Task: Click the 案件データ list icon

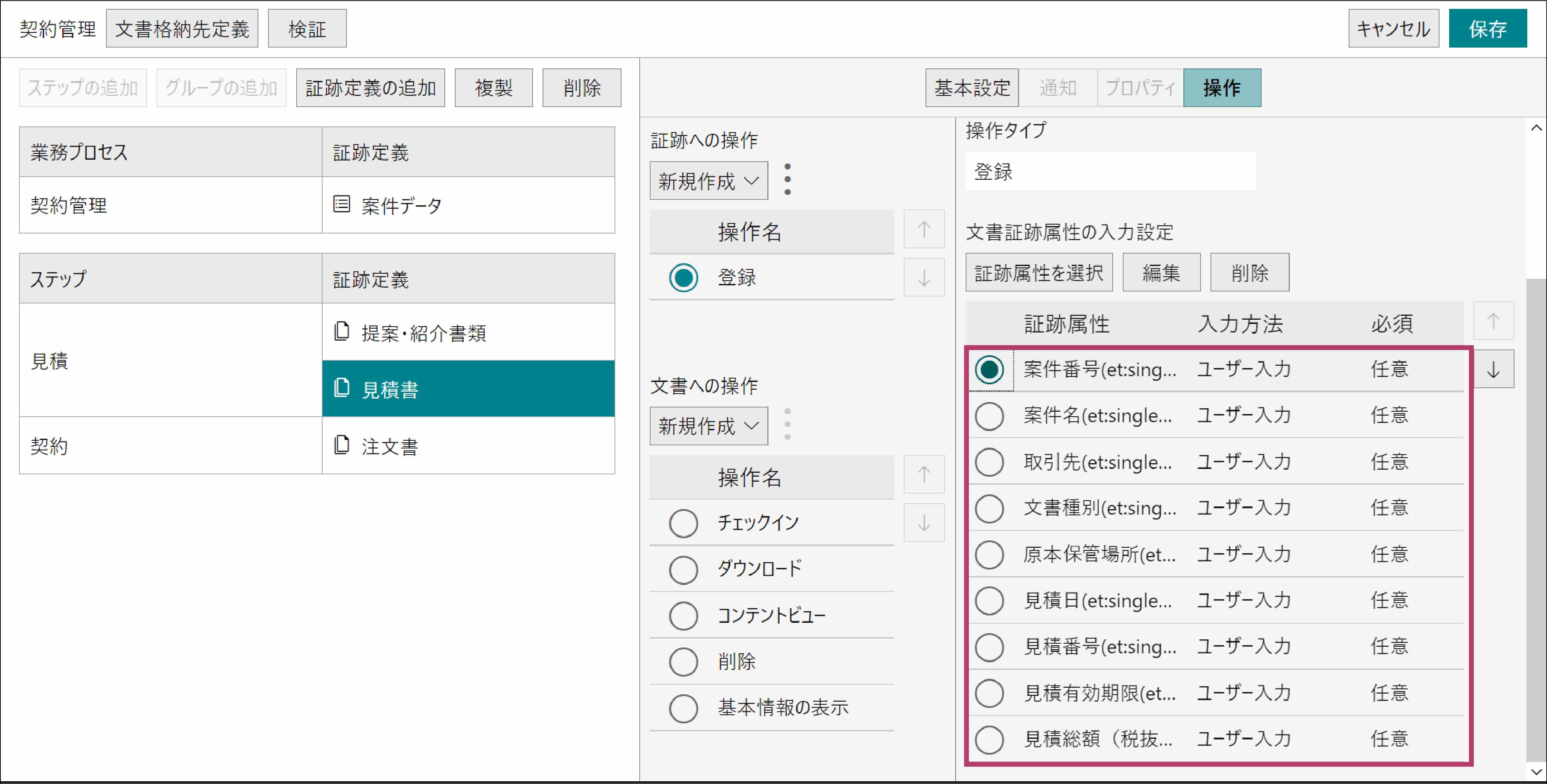Action: coord(342,204)
